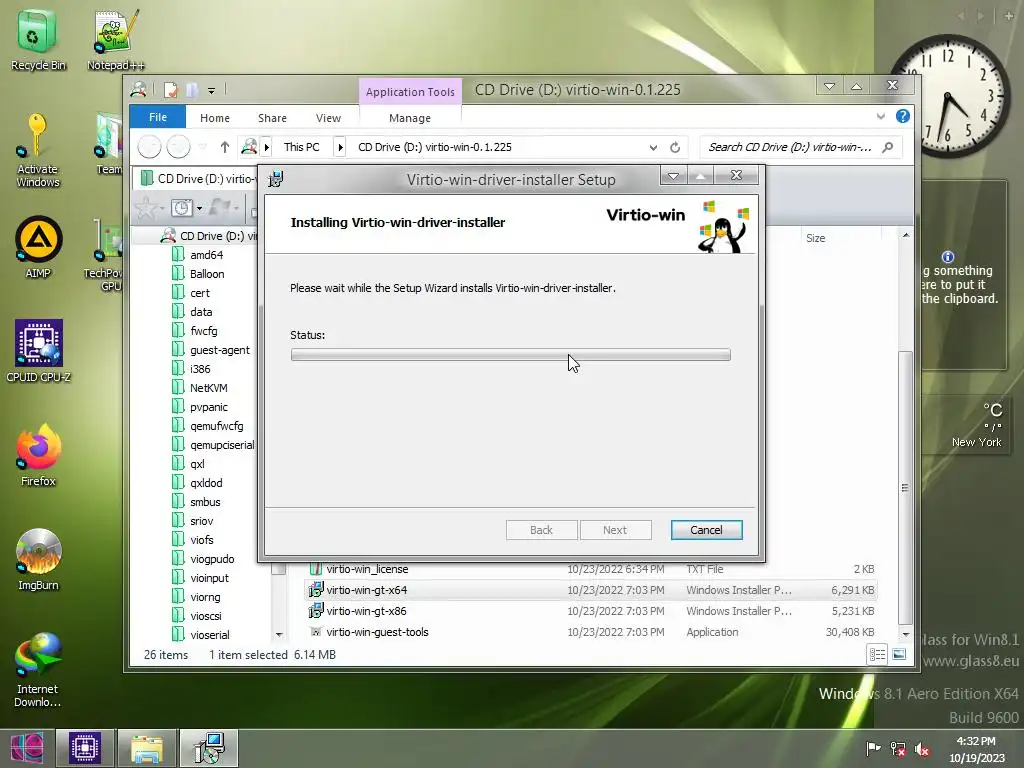Open Explorer help question mark icon
The height and width of the screenshot is (768, 1024).
pos(903,116)
